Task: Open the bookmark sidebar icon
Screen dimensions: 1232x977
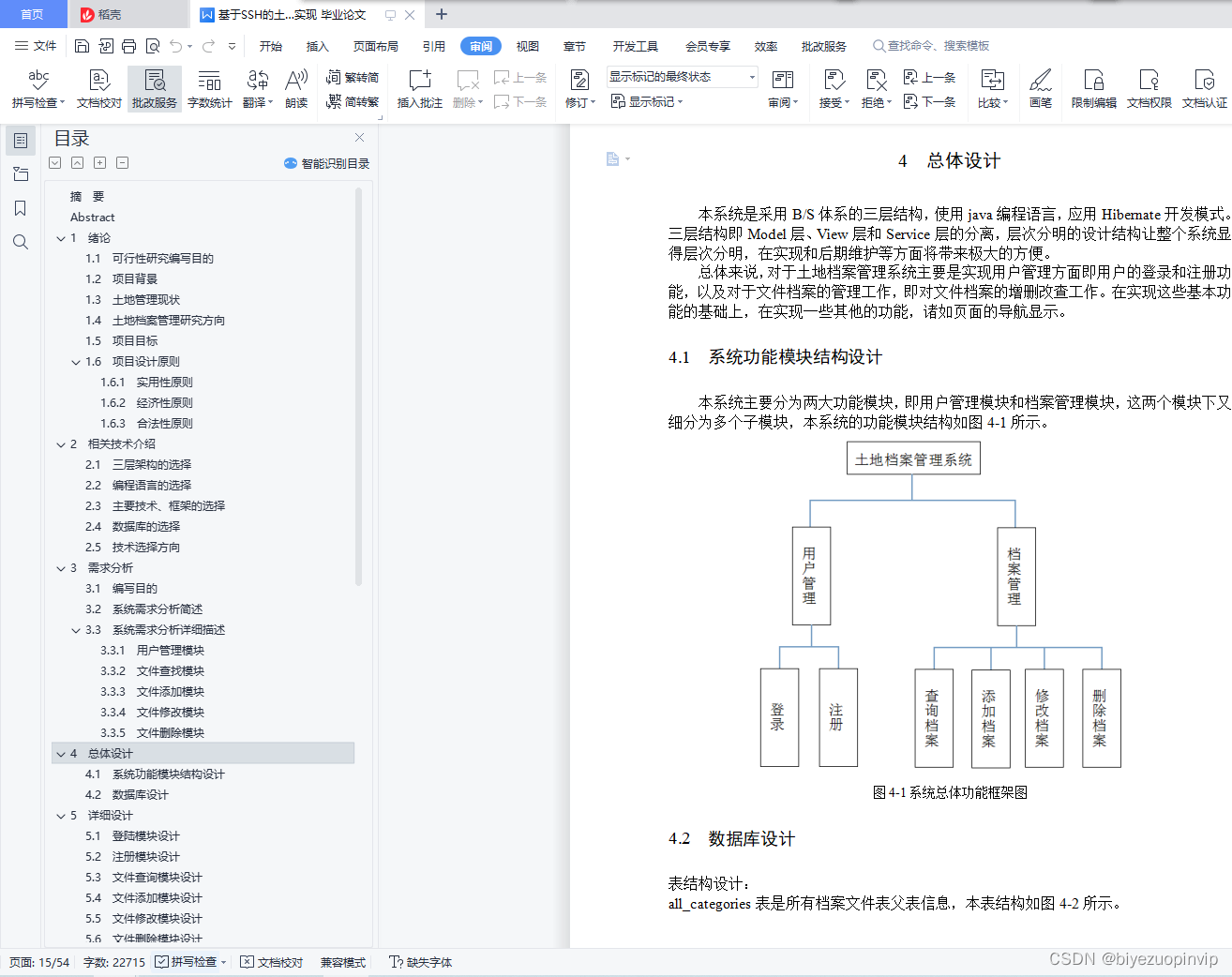Action: (x=21, y=208)
